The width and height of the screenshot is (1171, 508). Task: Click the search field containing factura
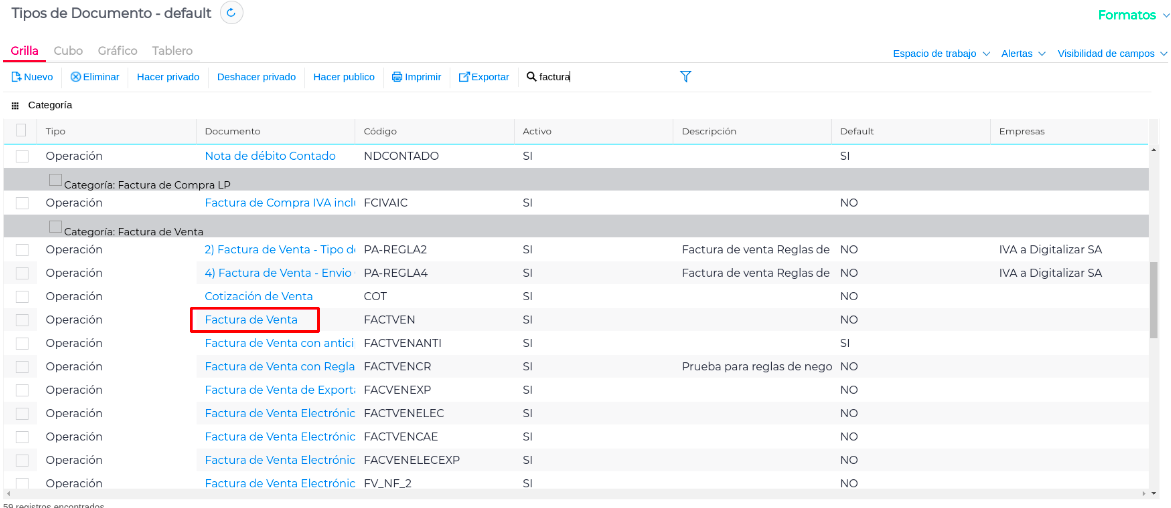[x=600, y=77]
